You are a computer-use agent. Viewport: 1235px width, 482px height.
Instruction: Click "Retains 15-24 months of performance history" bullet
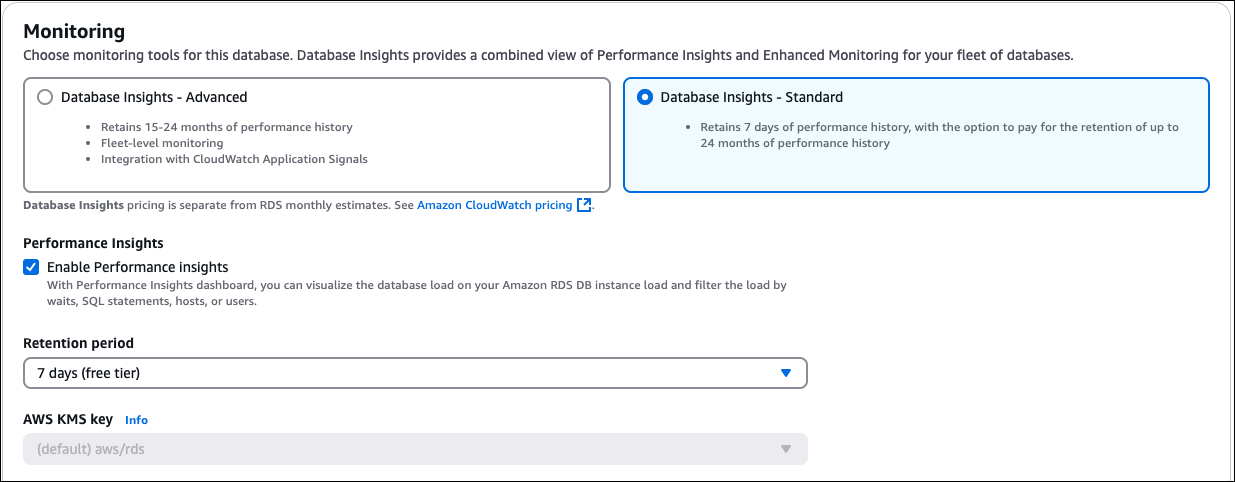[226, 128]
